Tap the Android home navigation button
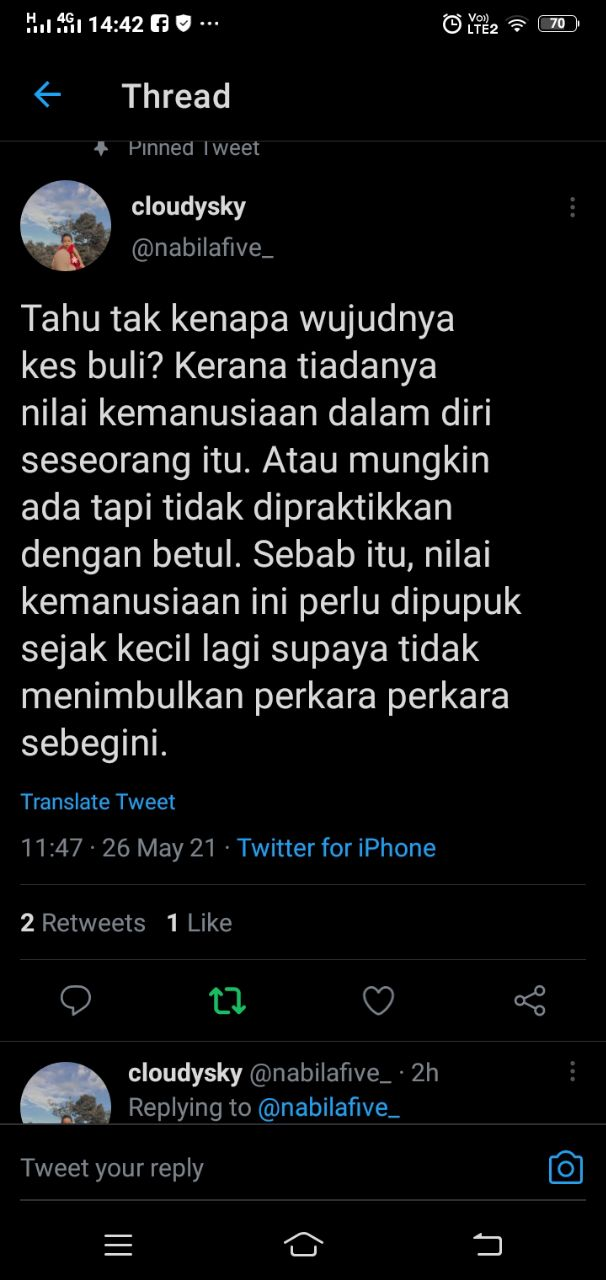Image resolution: width=606 pixels, height=1280 pixels. coord(303,1244)
